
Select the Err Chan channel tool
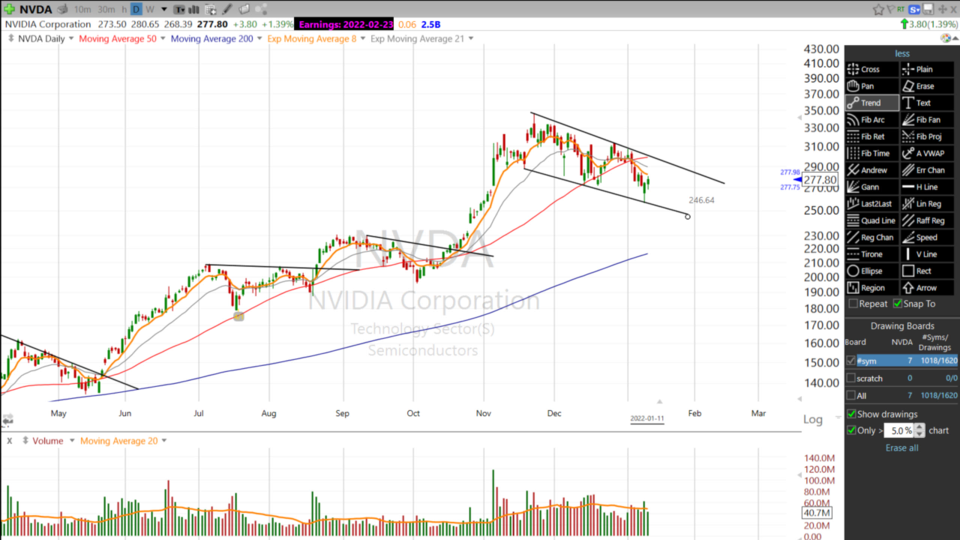[927, 170]
